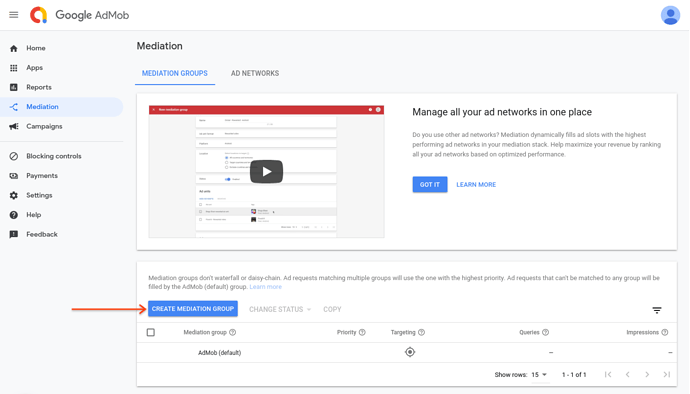690x394 pixels.
Task: Click help icon beside Mediation group header
Action: click(233, 332)
